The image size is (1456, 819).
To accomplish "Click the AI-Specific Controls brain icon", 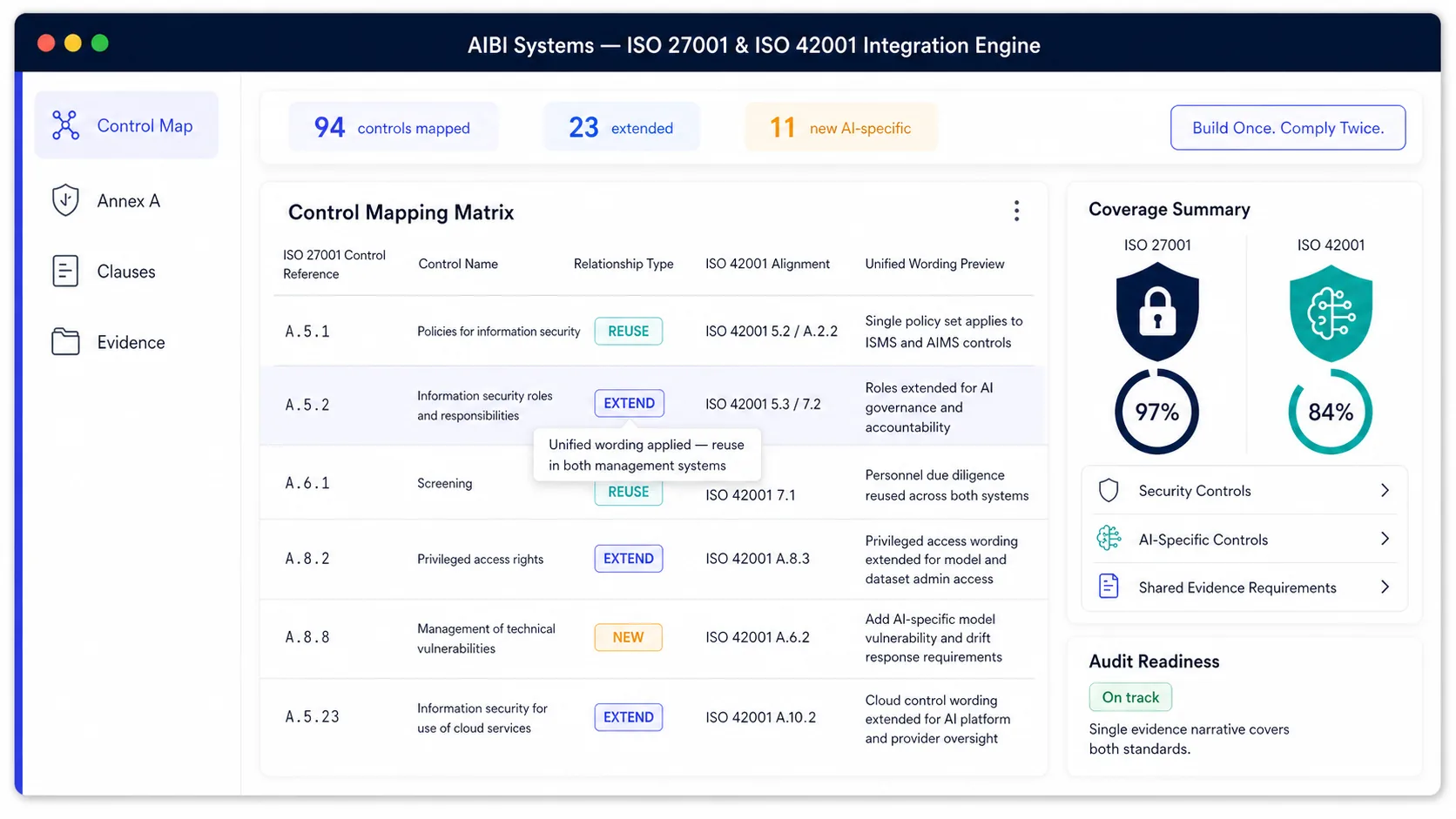I will 1109,539.
